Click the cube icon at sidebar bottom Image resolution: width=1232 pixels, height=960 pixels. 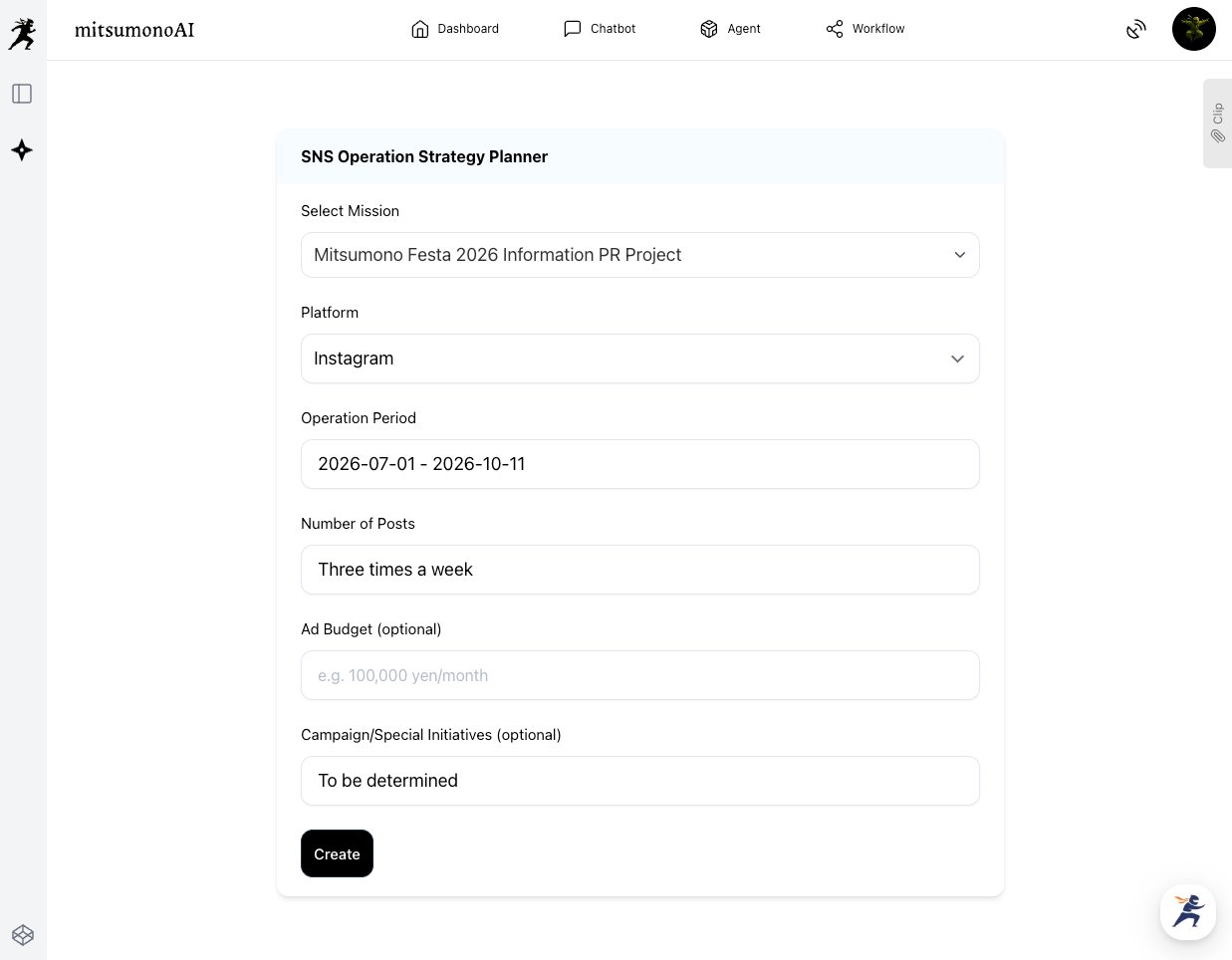(x=23, y=935)
